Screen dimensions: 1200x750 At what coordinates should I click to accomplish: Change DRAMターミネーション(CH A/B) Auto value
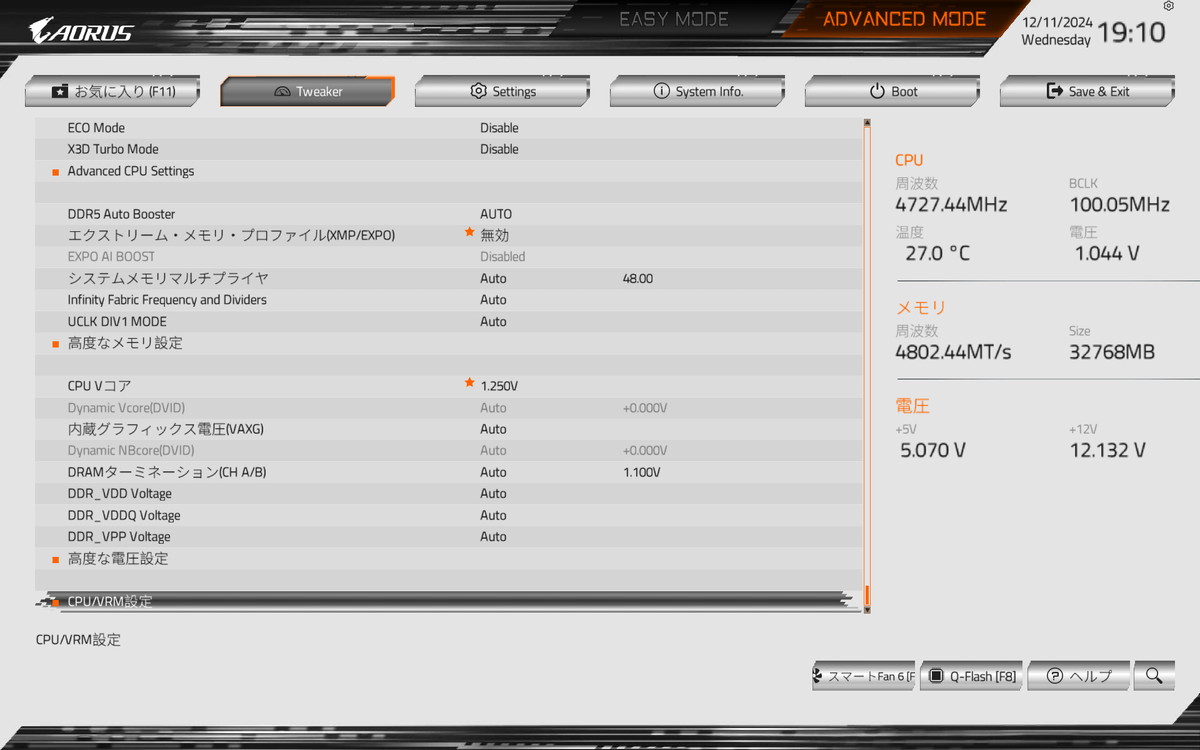[493, 472]
